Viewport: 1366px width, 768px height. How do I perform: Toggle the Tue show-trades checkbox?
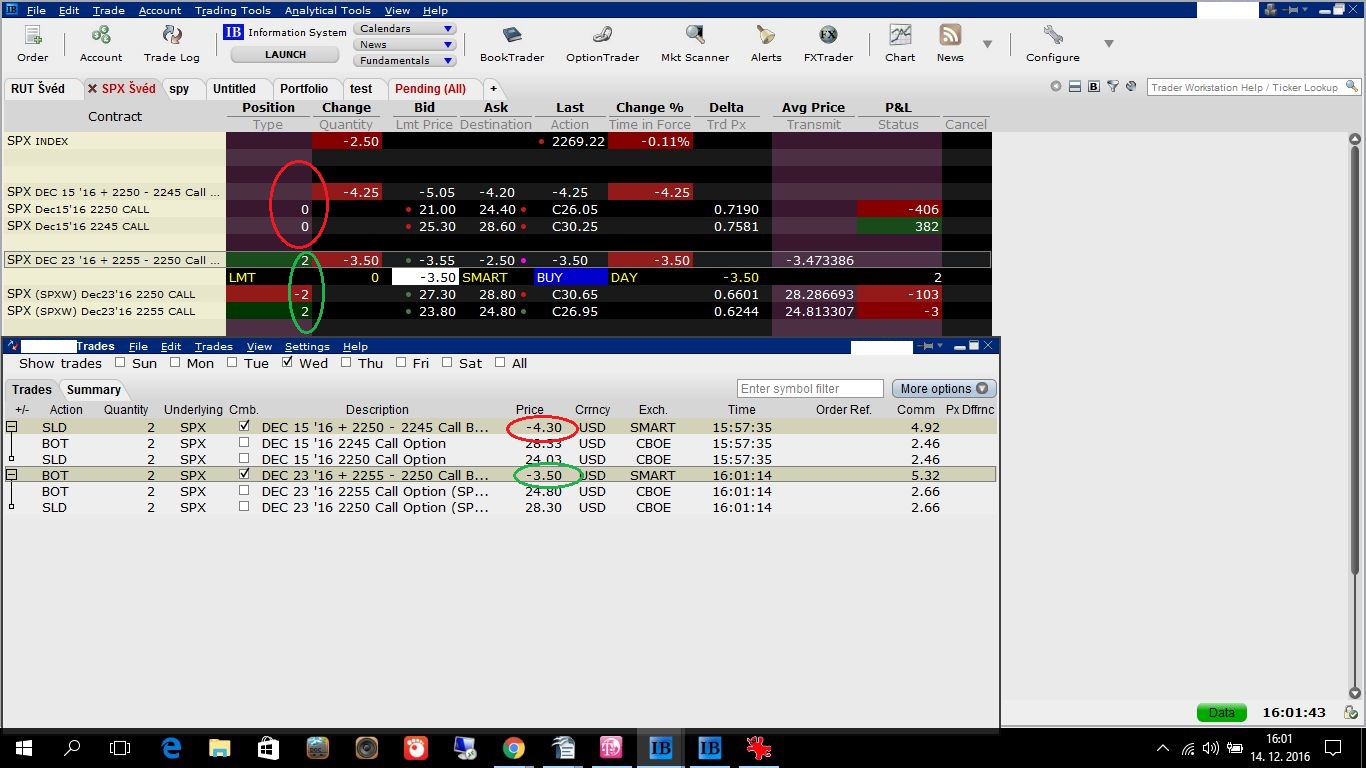point(232,363)
